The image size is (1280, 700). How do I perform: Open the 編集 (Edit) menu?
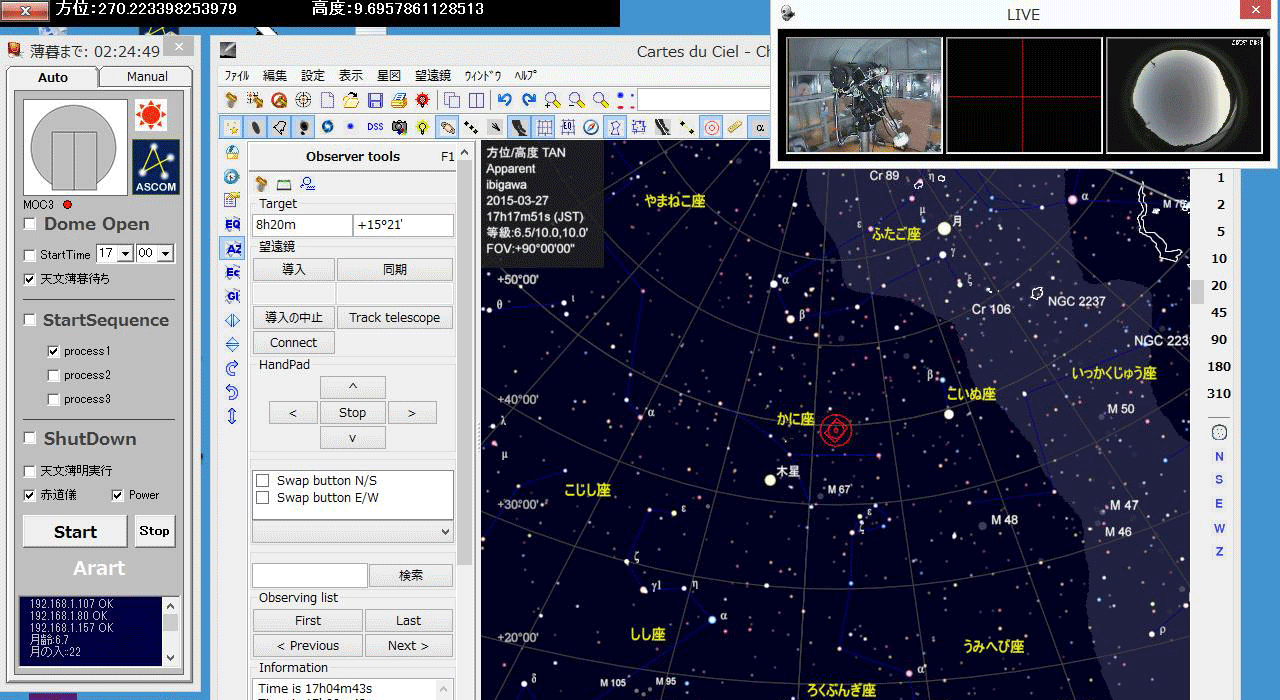pos(275,75)
